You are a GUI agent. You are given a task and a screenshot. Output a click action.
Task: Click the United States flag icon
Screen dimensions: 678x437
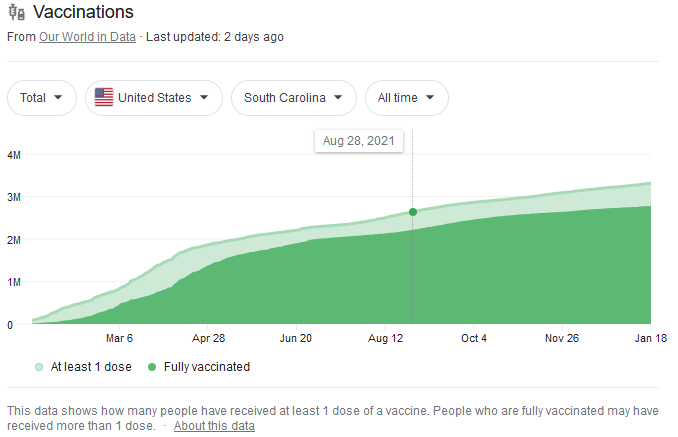pyautogui.click(x=103, y=98)
